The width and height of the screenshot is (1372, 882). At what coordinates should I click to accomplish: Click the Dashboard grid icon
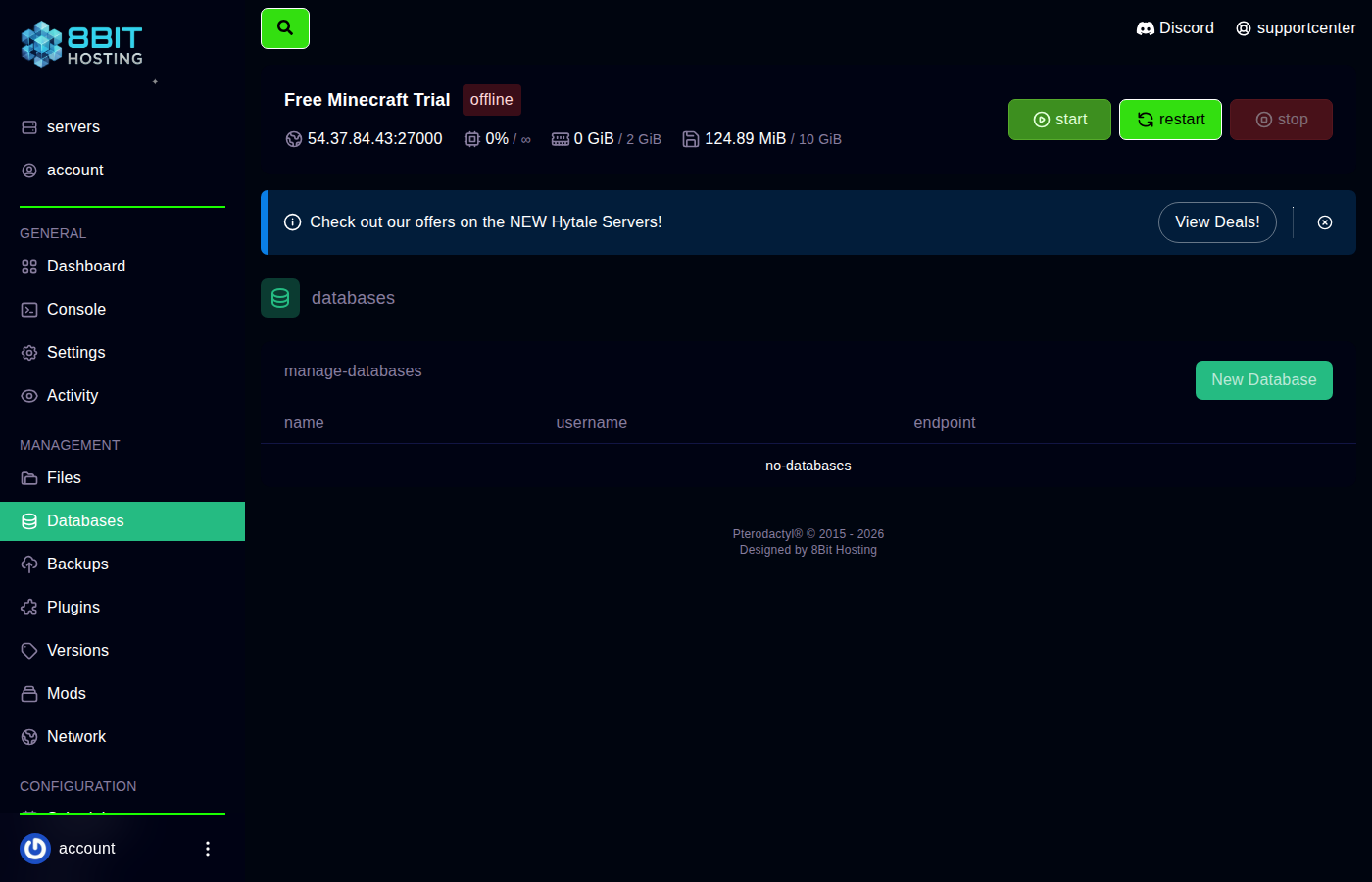pos(29,267)
